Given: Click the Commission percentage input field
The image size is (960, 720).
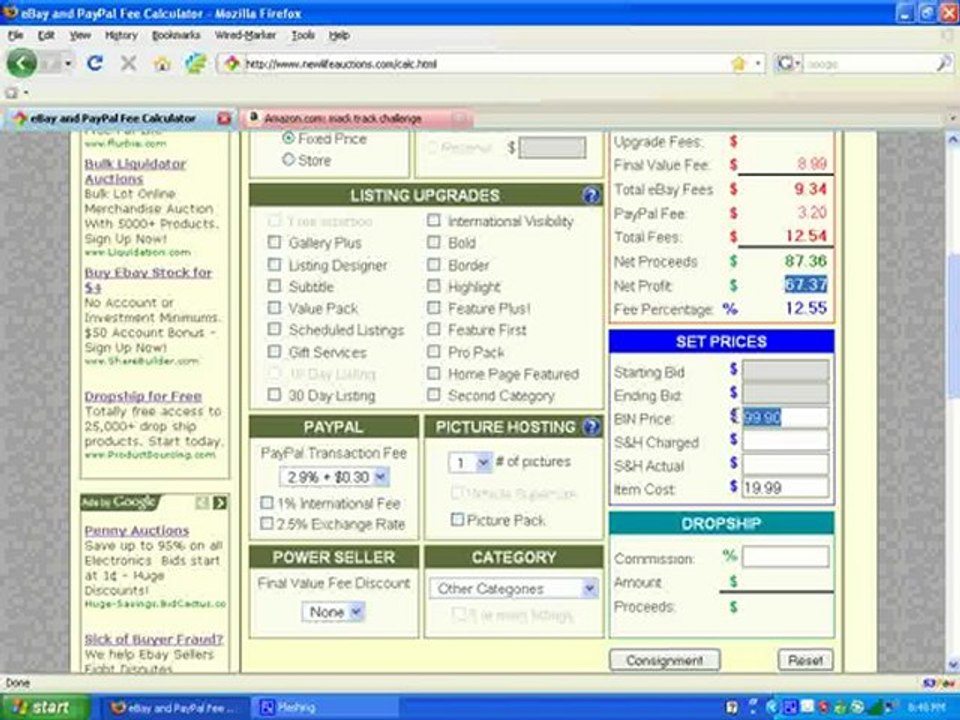Looking at the screenshot, I should tap(786, 557).
